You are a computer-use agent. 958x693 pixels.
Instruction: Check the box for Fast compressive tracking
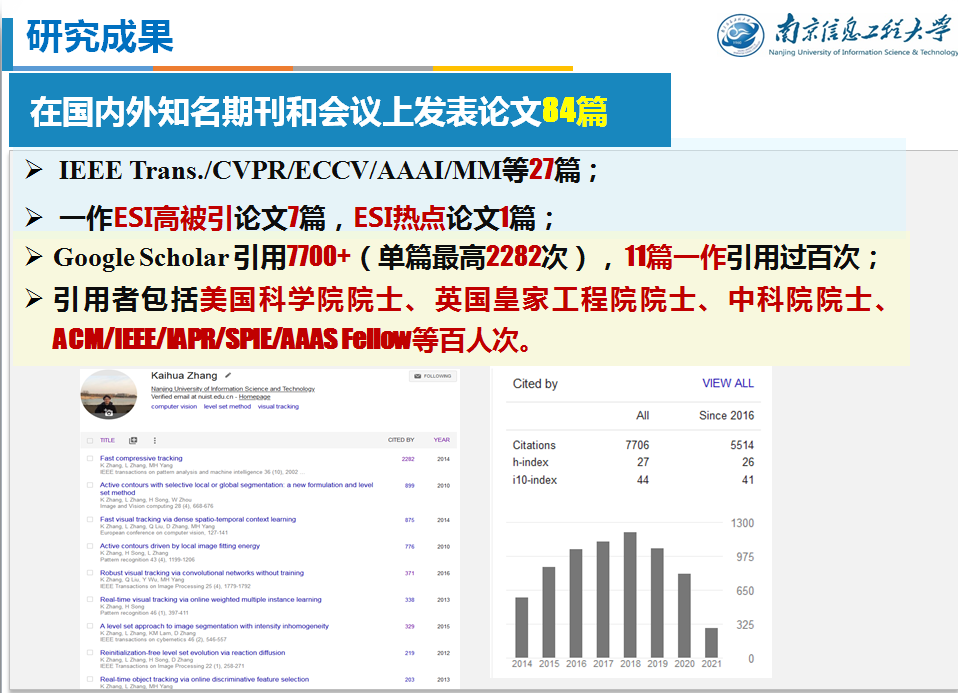pos(90,459)
